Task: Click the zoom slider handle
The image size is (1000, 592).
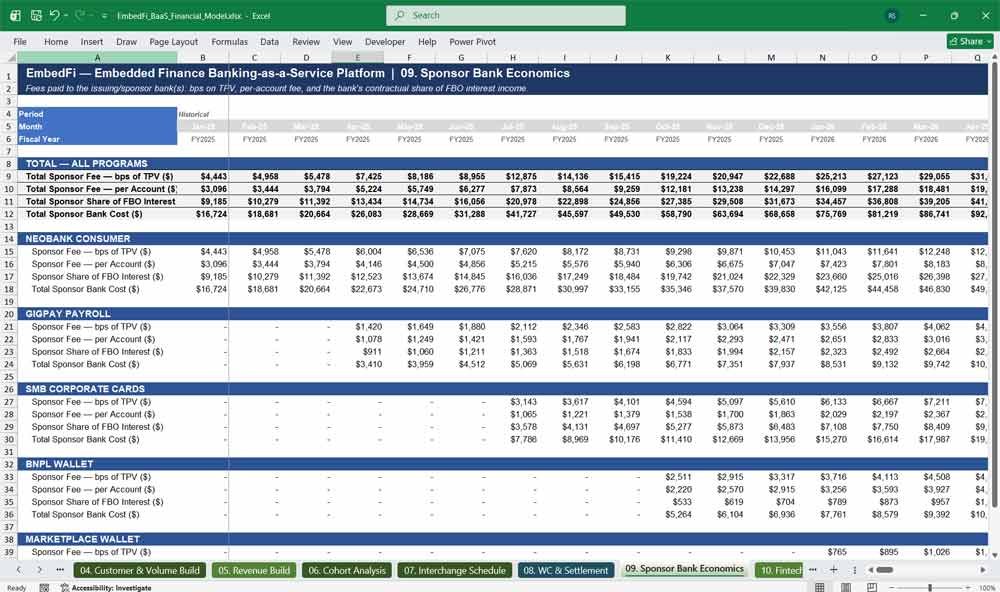Action: point(930,587)
